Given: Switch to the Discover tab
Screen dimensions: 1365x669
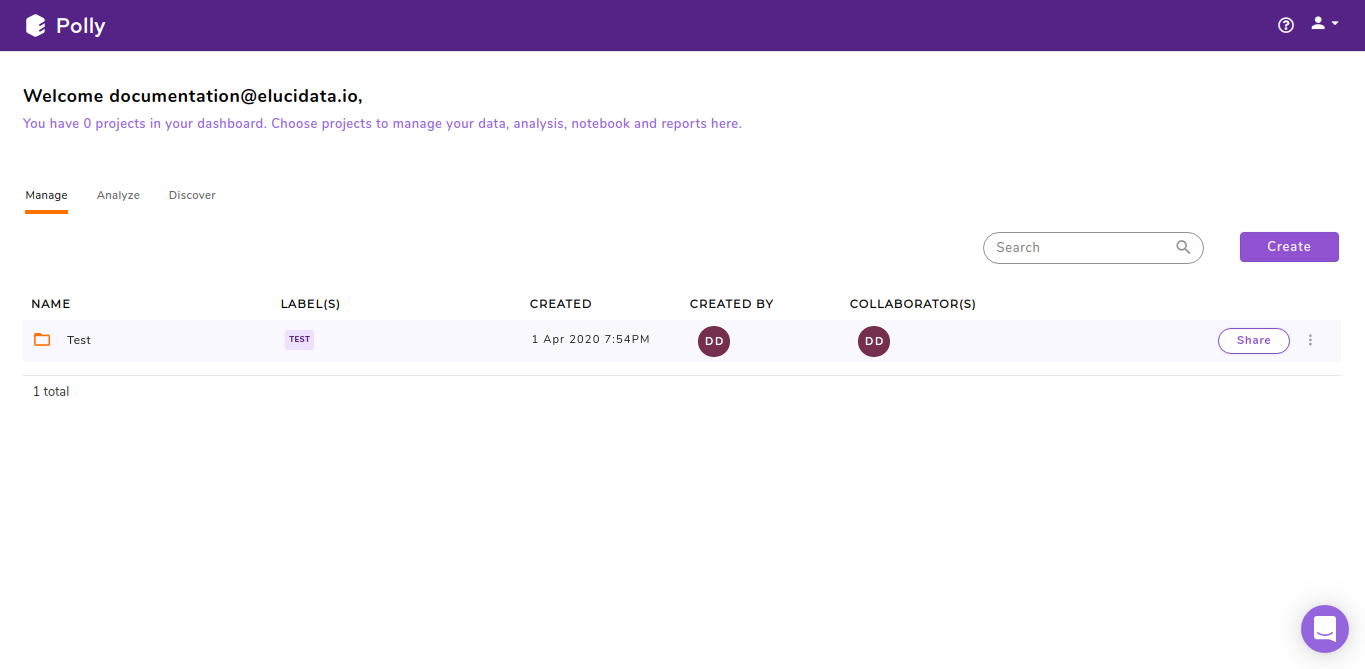Looking at the screenshot, I should coord(191,195).
